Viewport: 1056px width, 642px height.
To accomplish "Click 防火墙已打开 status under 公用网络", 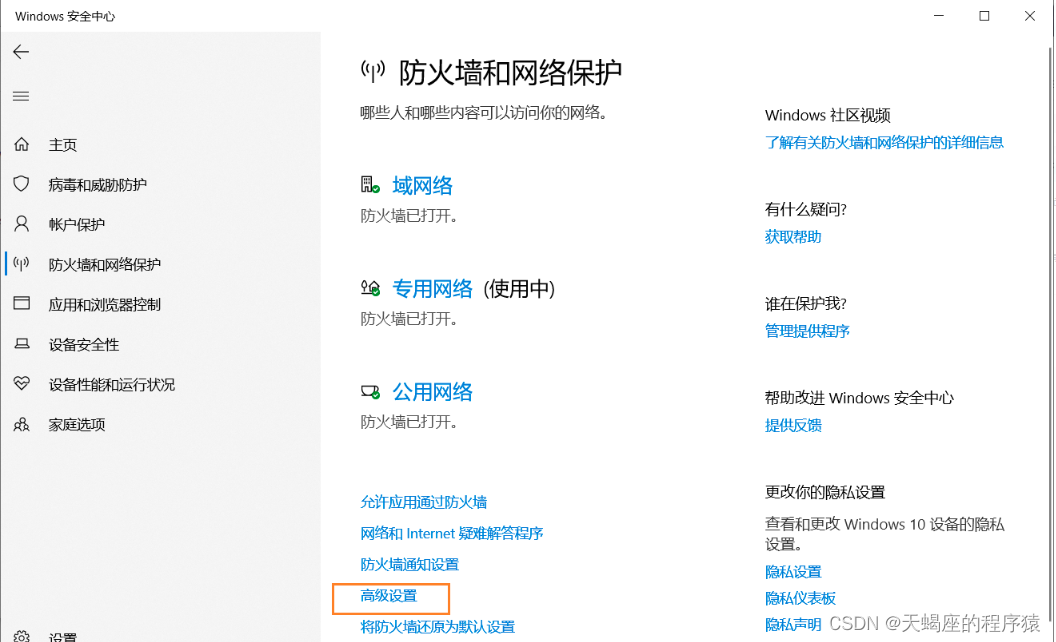I will pyautogui.click(x=409, y=422).
